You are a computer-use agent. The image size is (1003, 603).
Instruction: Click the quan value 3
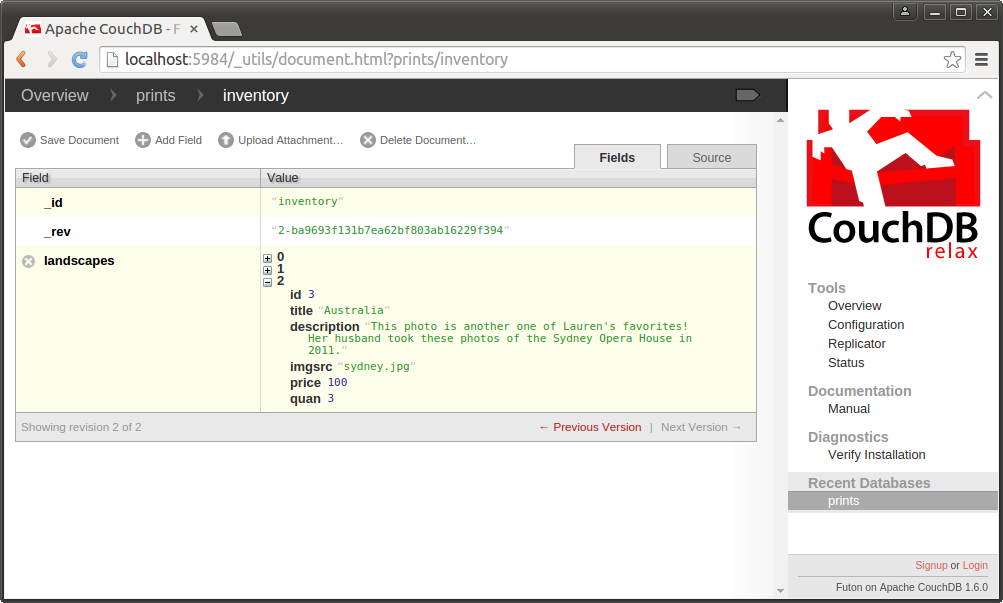(331, 398)
